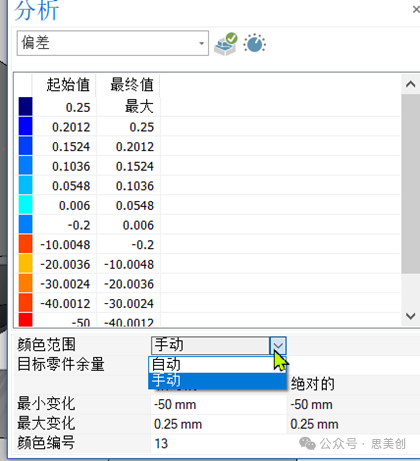
Task: Select 手动 from the color range list
Action: (x=217, y=380)
